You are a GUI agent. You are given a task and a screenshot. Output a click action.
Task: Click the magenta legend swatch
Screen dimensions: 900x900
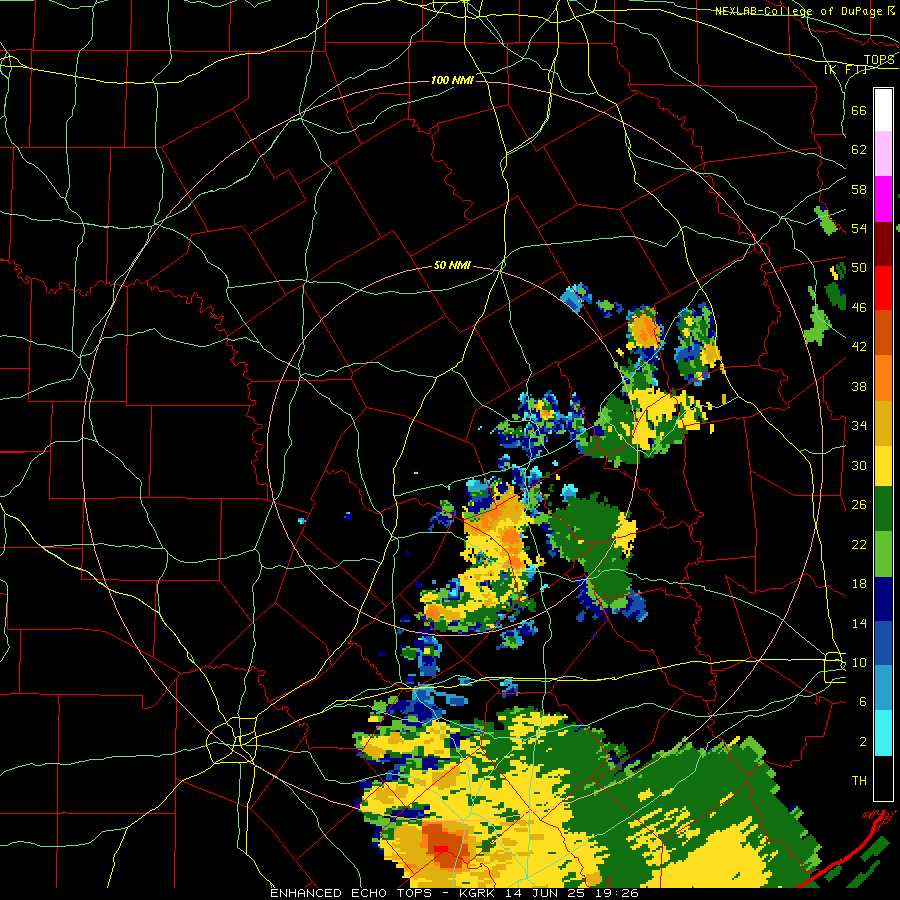click(883, 199)
